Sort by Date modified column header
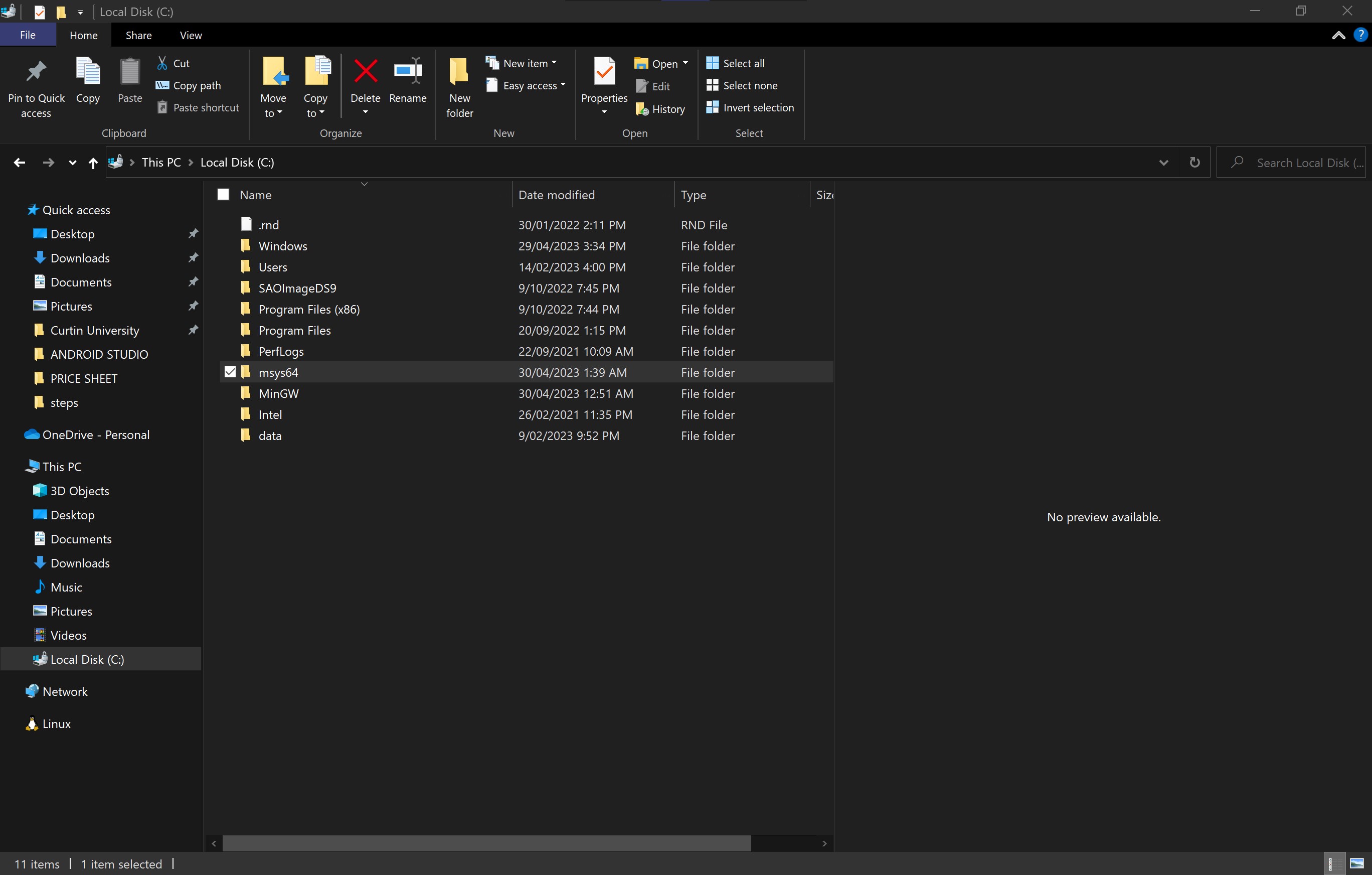Image resolution: width=1372 pixels, height=875 pixels. tap(593, 195)
